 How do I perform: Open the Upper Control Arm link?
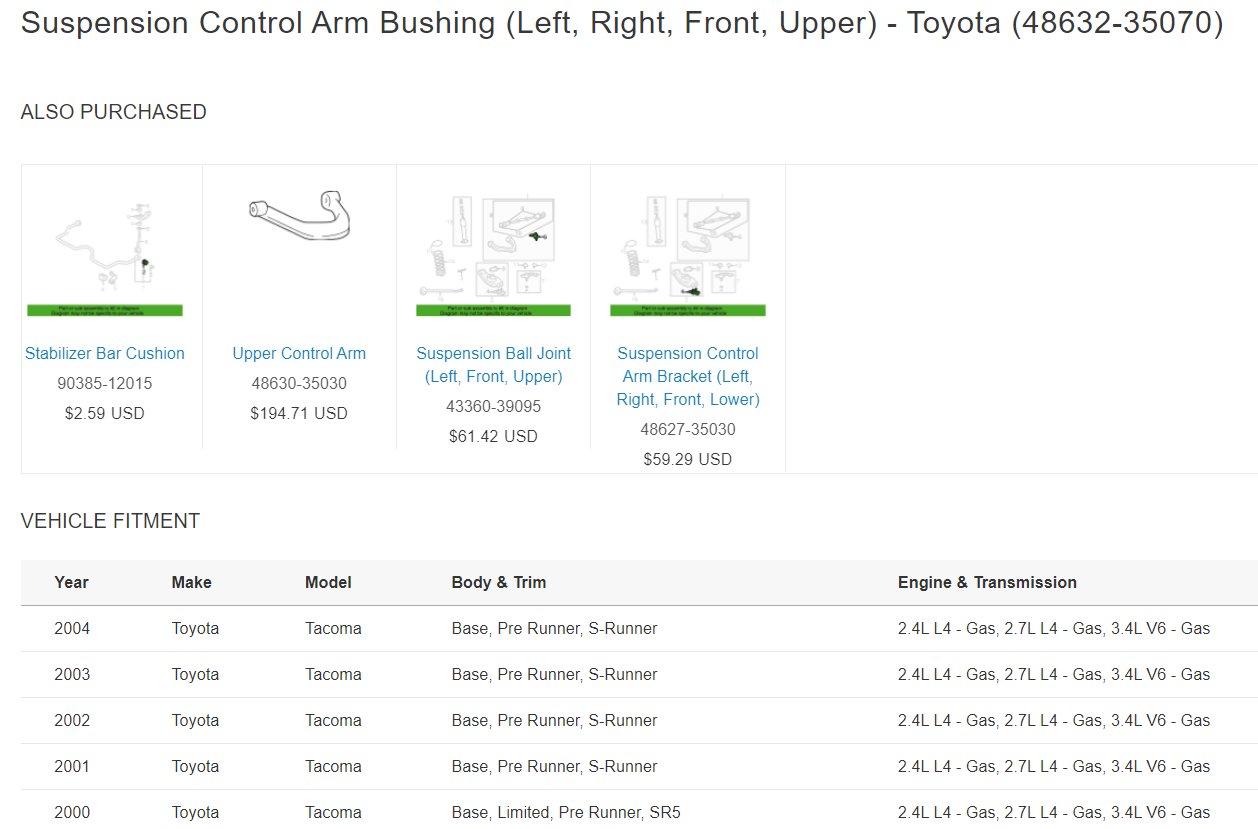click(x=299, y=353)
